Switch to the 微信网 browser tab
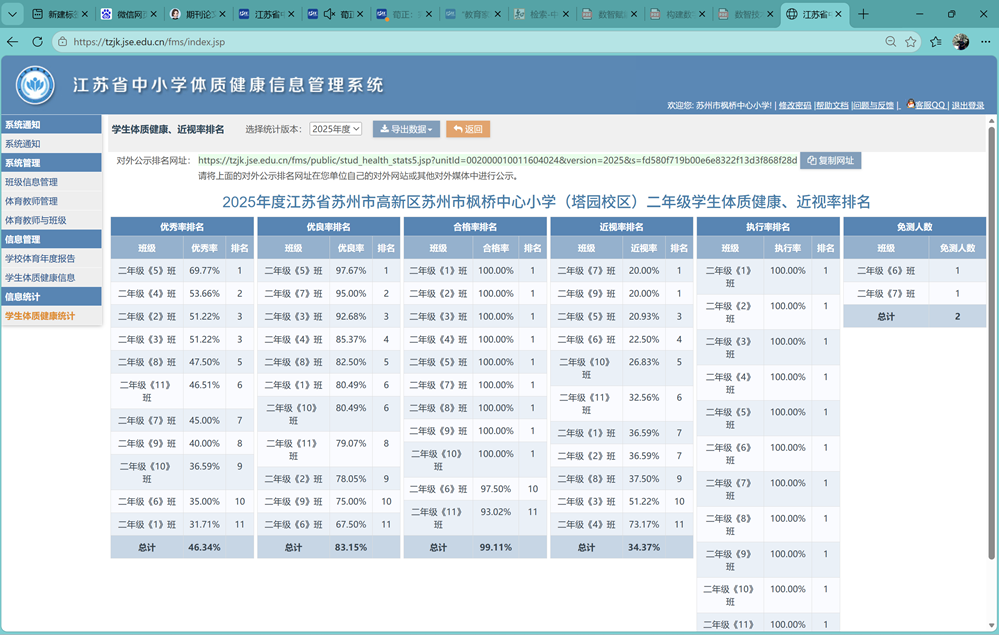The width and height of the screenshot is (999, 635). (x=129, y=14)
